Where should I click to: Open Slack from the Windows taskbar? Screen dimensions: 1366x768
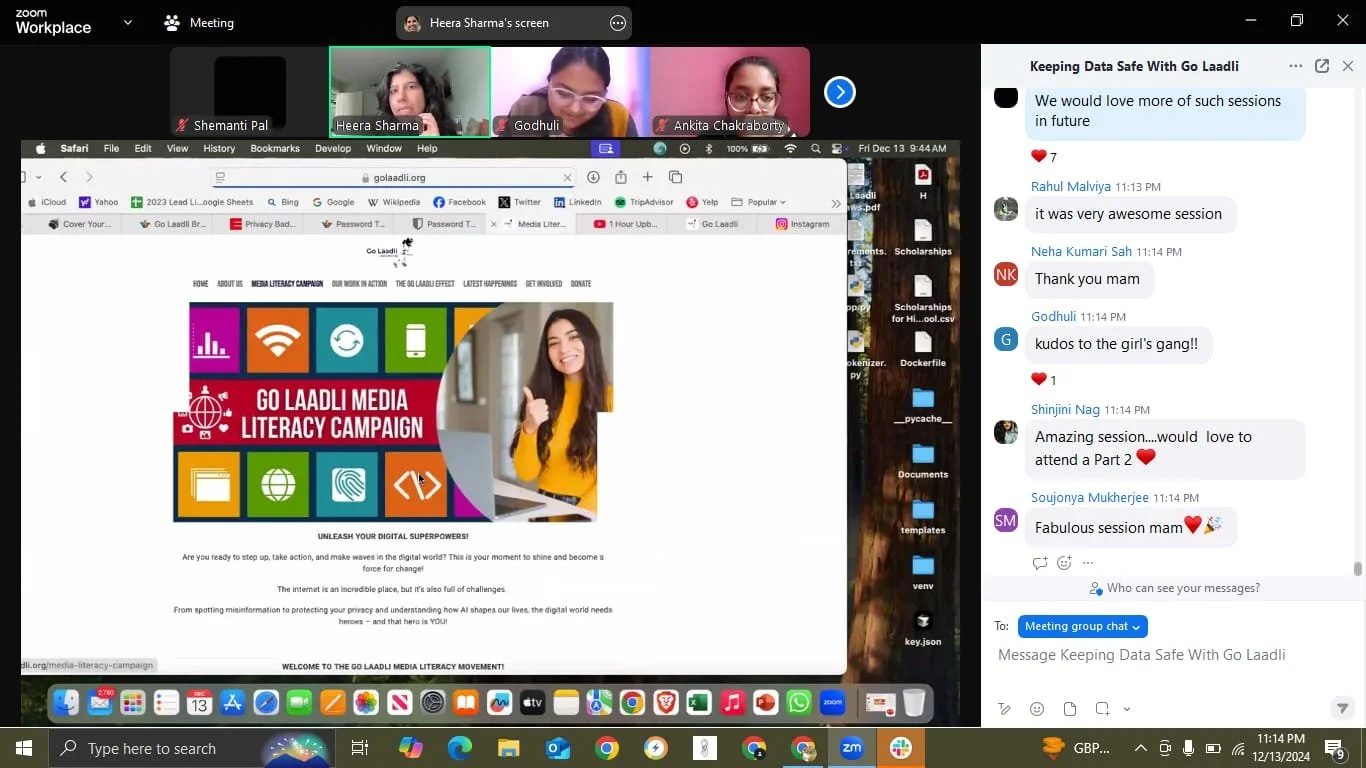pyautogui.click(x=901, y=748)
